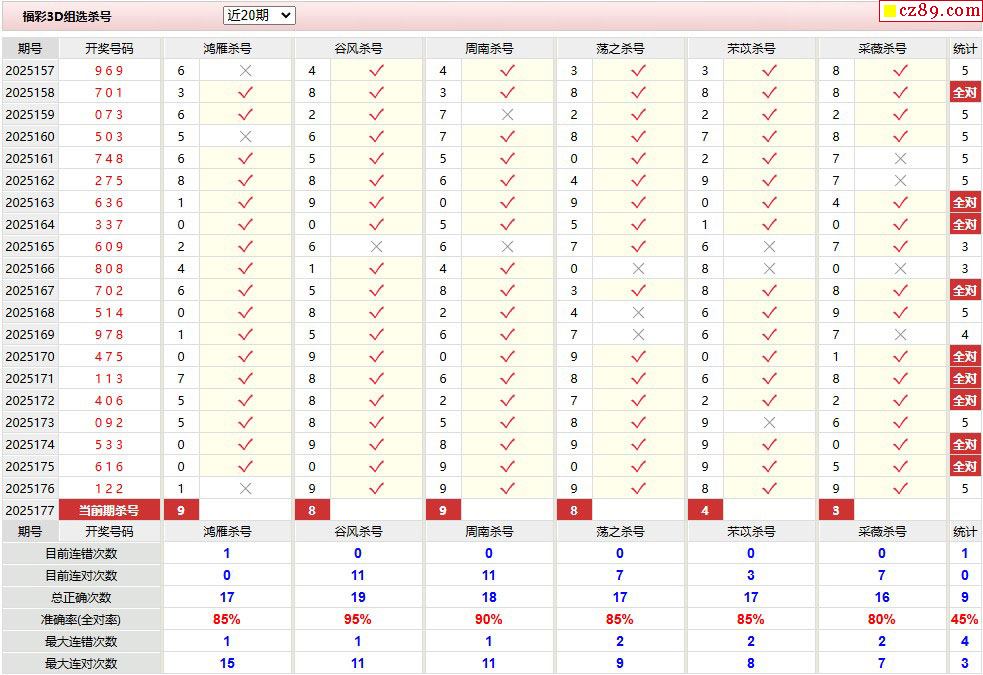The width and height of the screenshot is (983, 675).
Task: Click the top 期号 column header
Action: pyautogui.click(x=30, y=49)
